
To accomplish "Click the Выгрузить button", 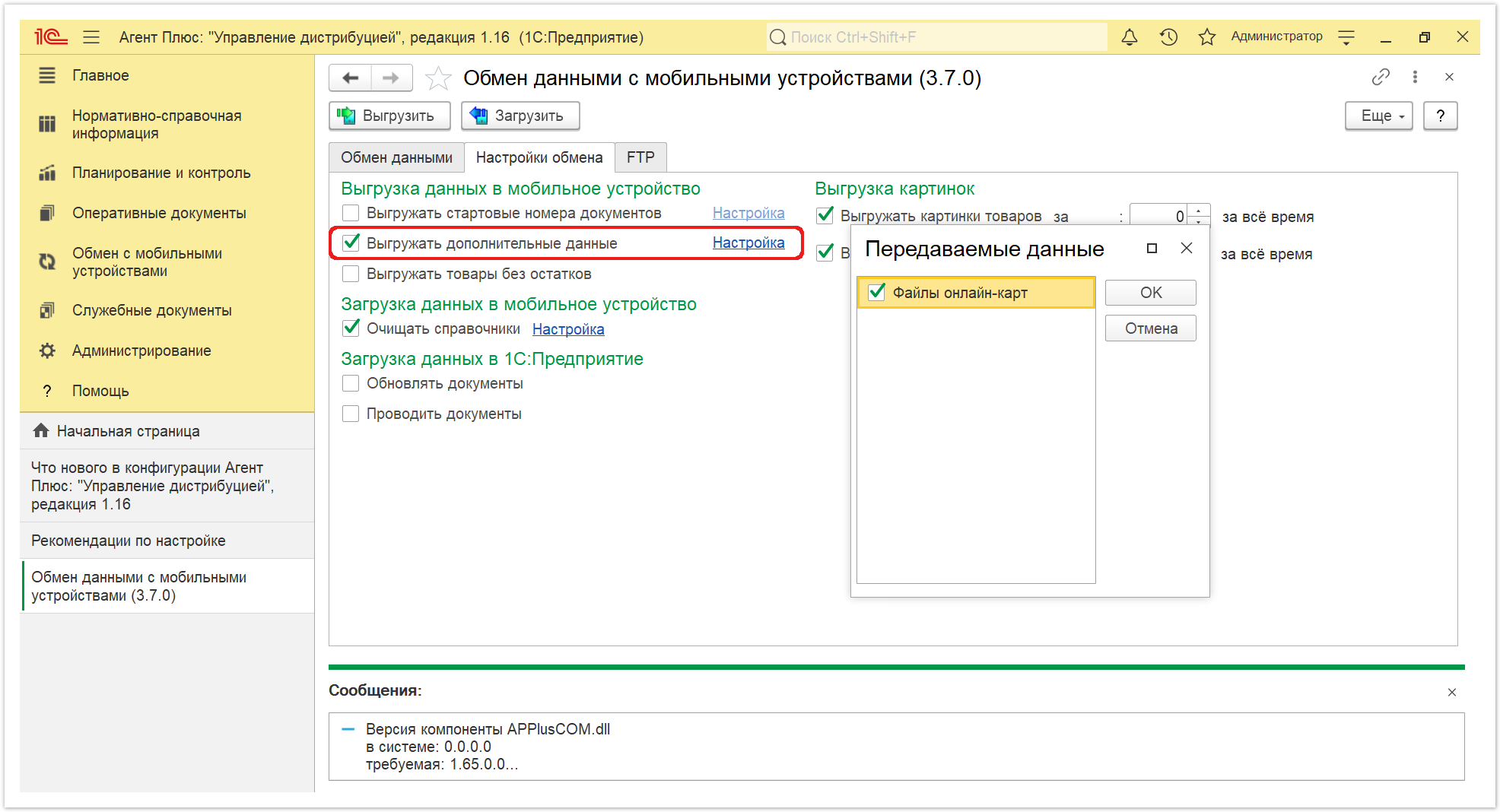I will [389, 116].
